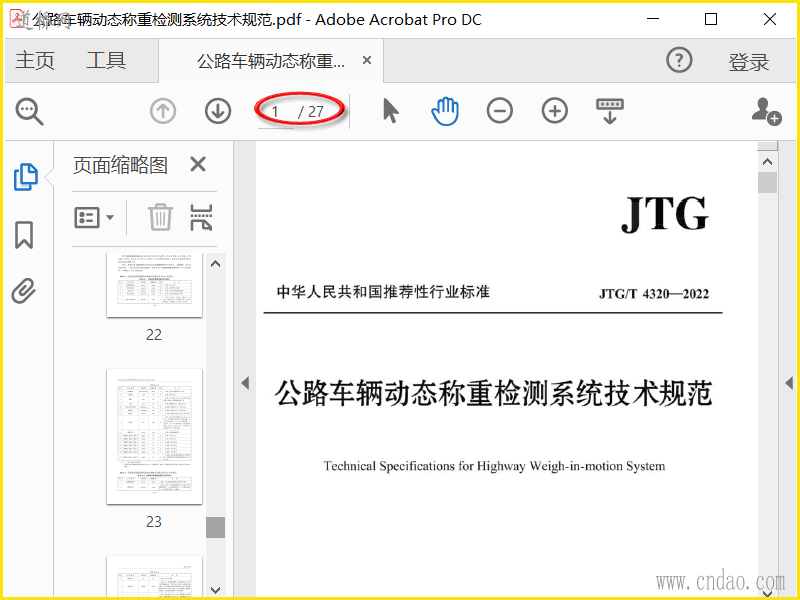Click the document title 公路车辆动态称重检测系统技术规范
The image size is (800, 600).
pos(493,393)
